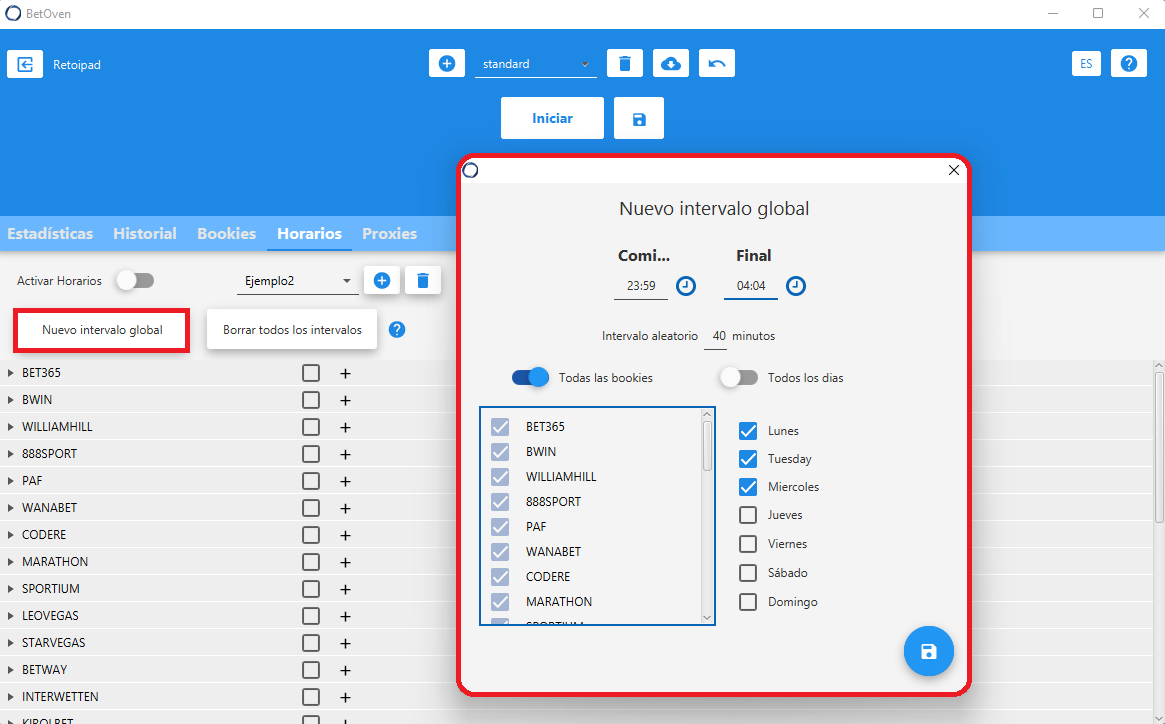Expand the BET365 tree row
Image resolution: width=1165 pixels, height=724 pixels.
tap(10, 372)
